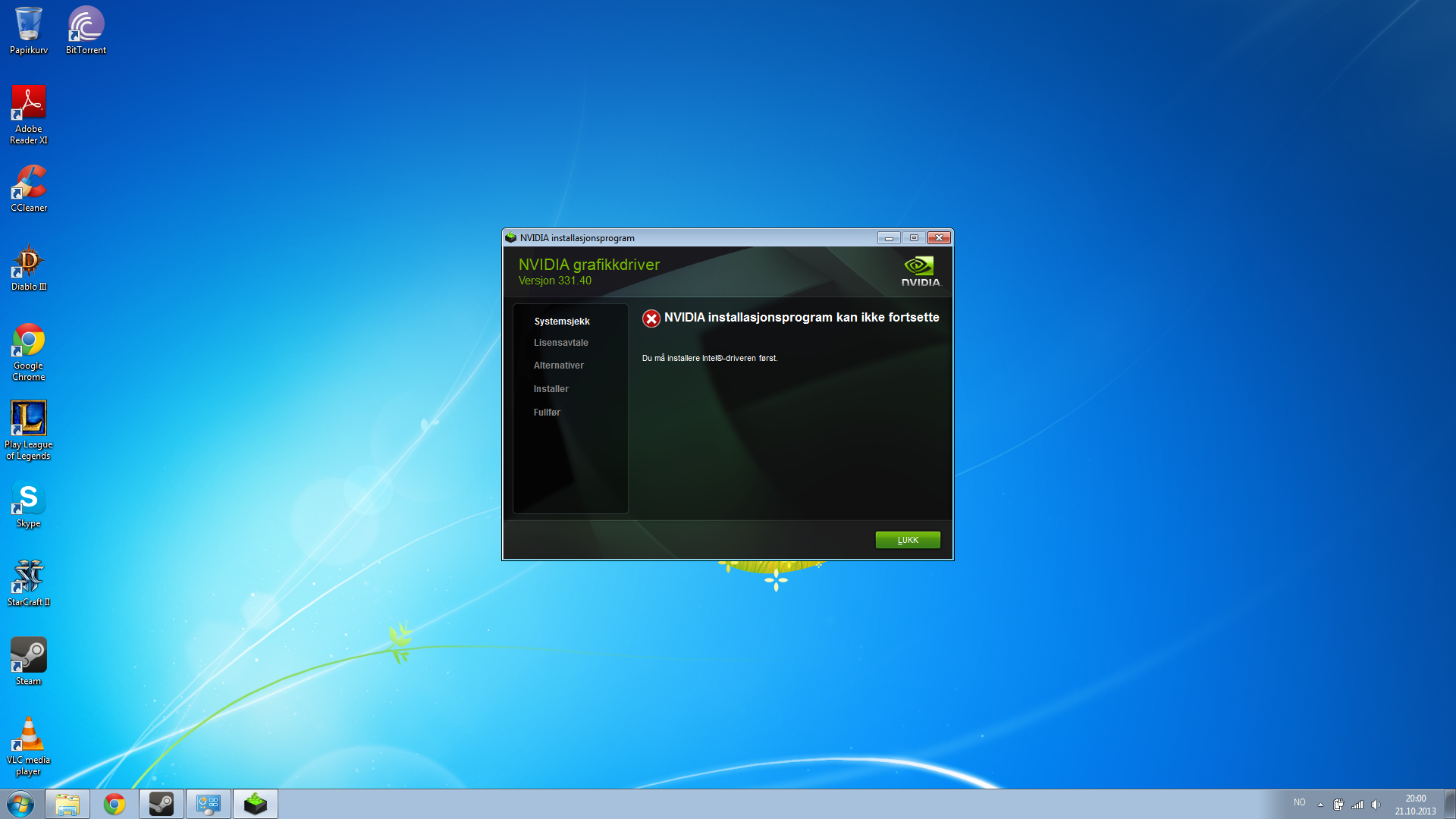Viewport: 1456px width, 819px height.
Task: Select the Skype desktop shortcut
Action: [x=29, y=504]
